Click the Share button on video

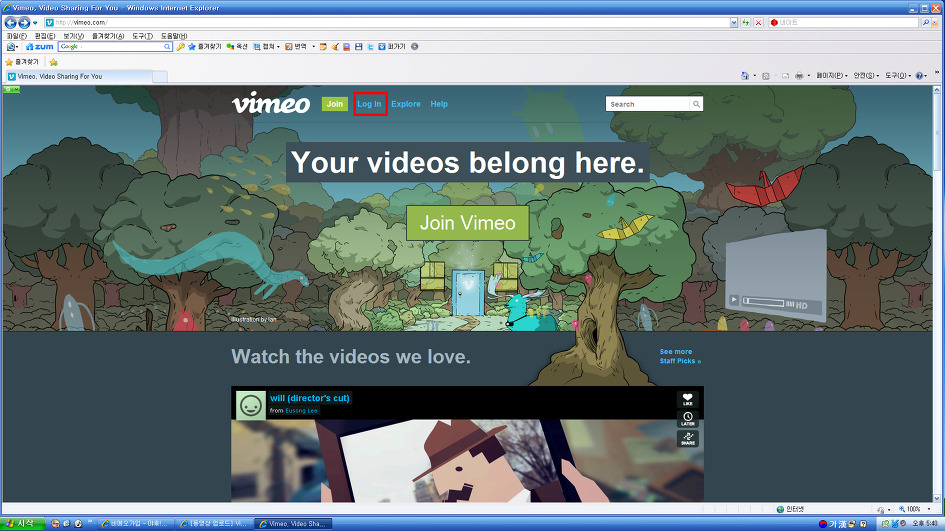pos(688,438)
